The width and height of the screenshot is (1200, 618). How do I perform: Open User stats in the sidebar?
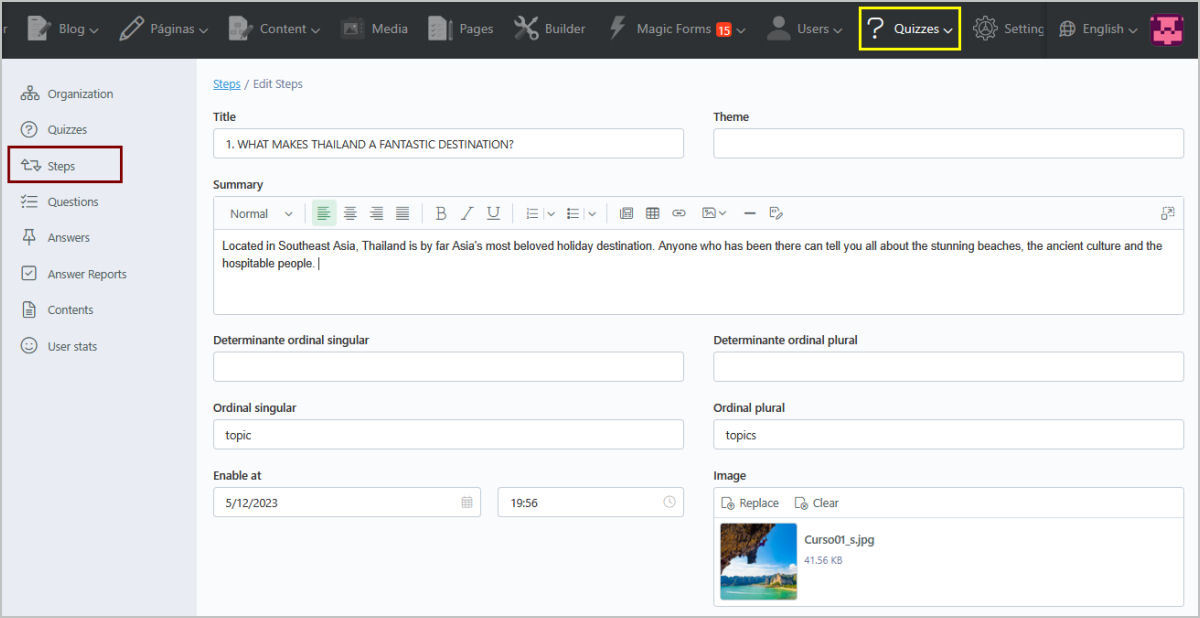click(59, 346)
